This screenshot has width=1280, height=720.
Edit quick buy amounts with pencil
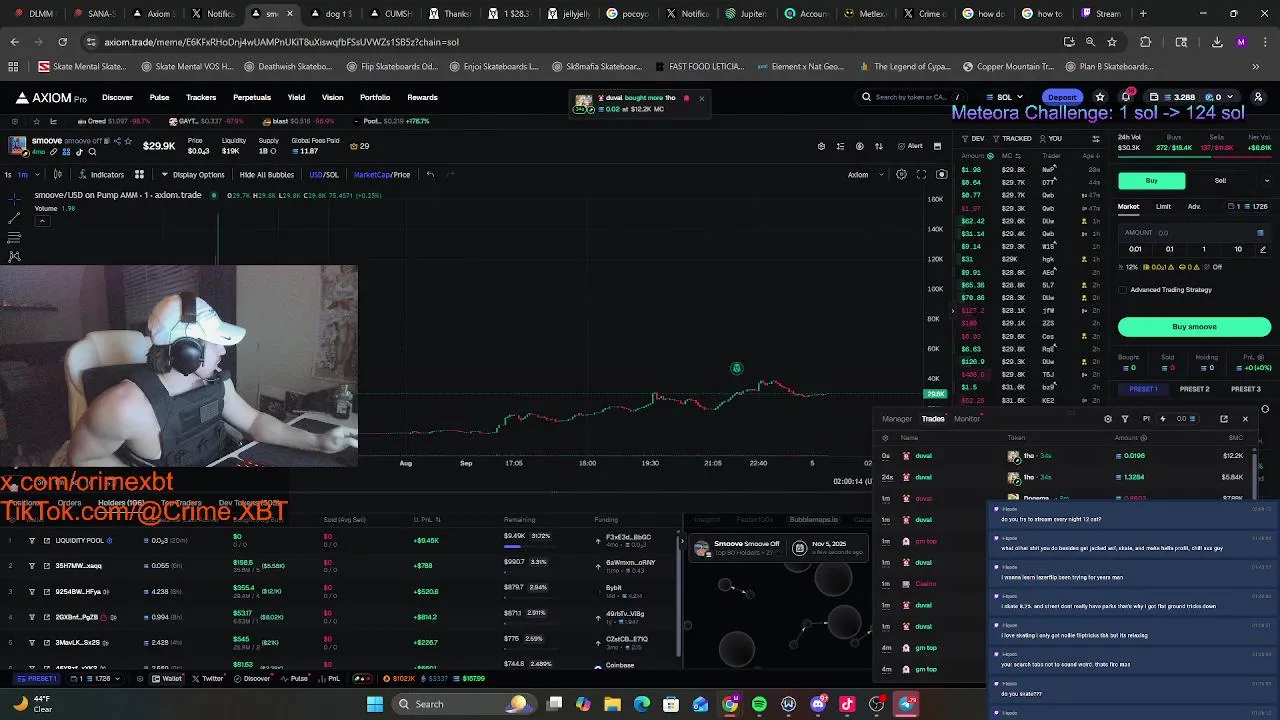(1262, 249)
